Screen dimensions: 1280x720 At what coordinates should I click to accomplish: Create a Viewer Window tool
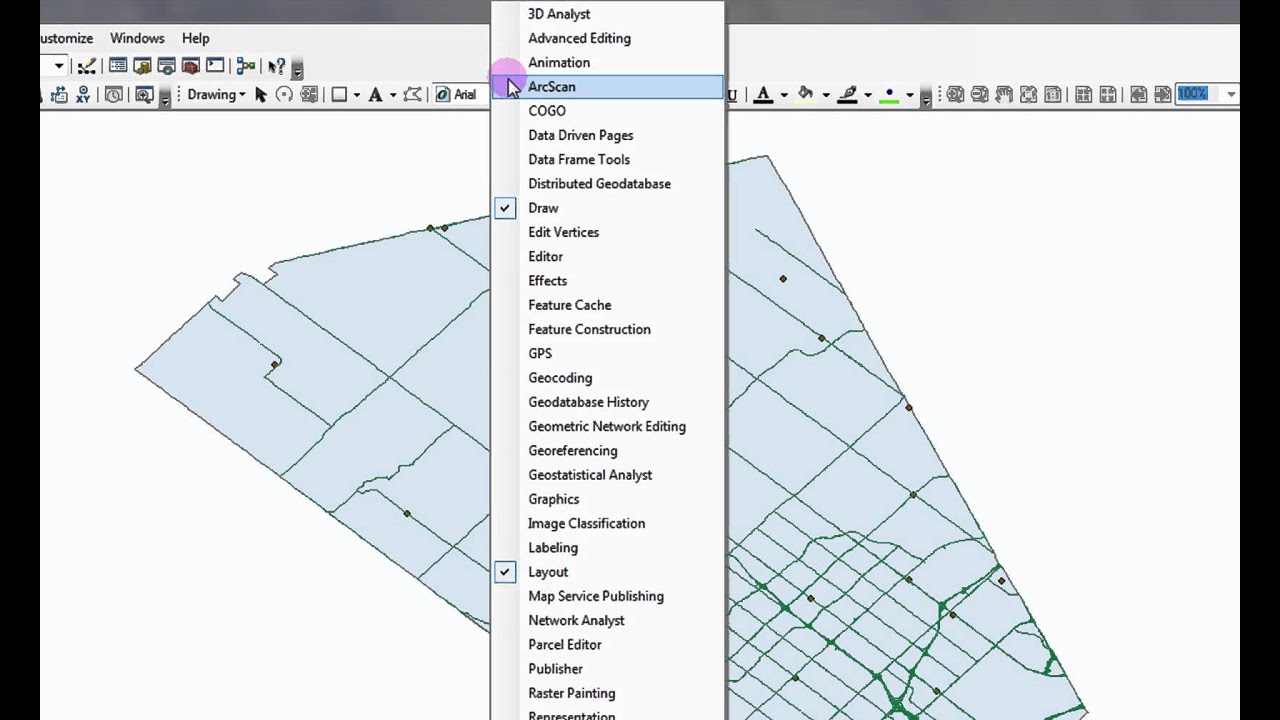pos(144,95)
